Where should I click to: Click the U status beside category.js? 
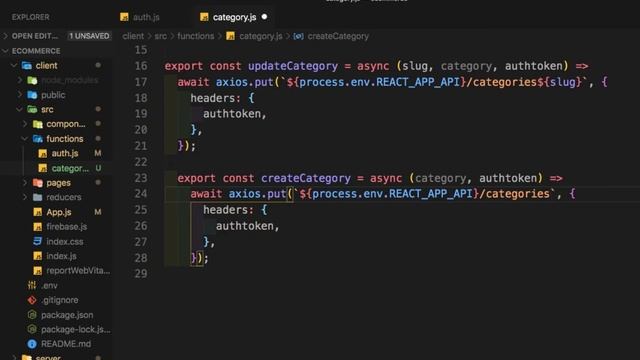(98, 168)
